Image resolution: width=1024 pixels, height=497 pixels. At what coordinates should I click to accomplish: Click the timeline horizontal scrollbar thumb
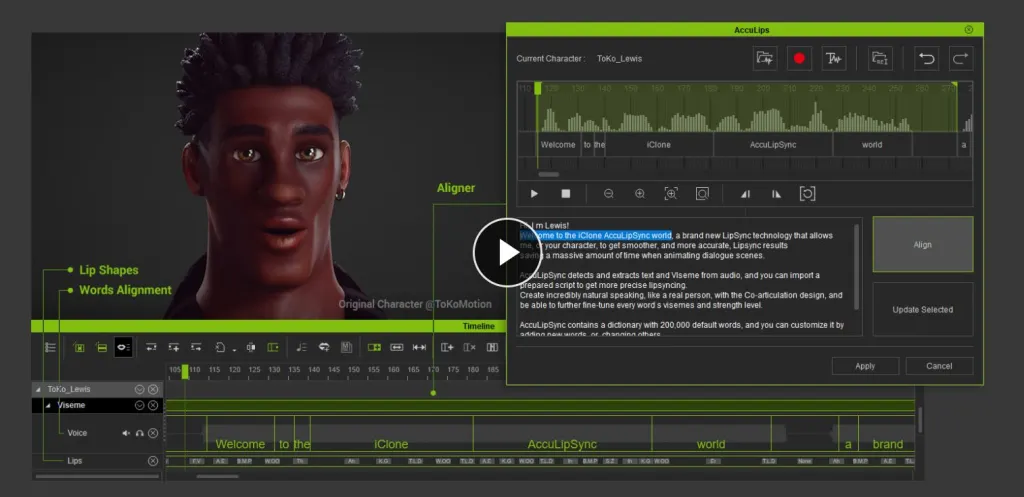point(219,476)
